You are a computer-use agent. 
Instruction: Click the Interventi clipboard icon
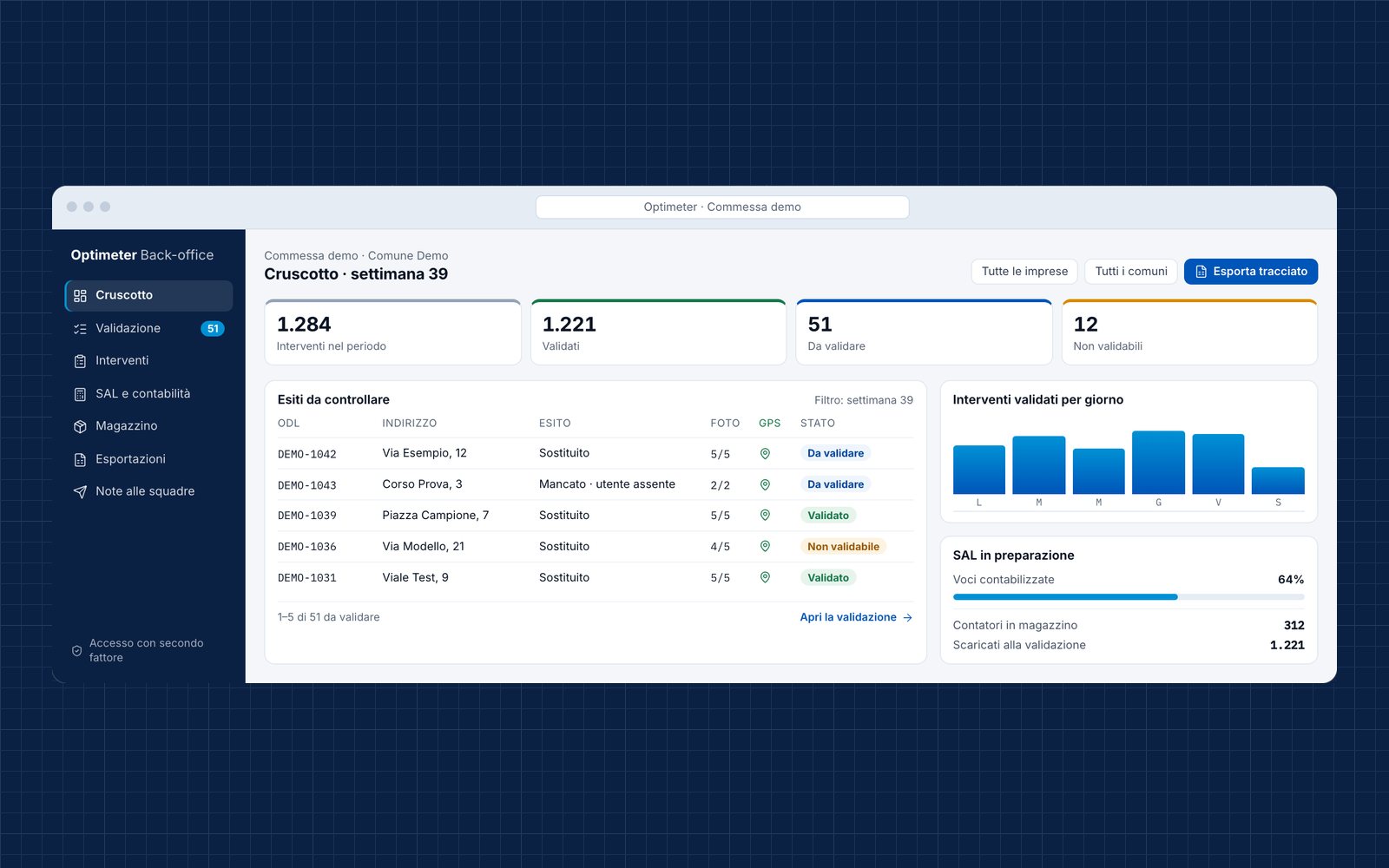(80, 361)
